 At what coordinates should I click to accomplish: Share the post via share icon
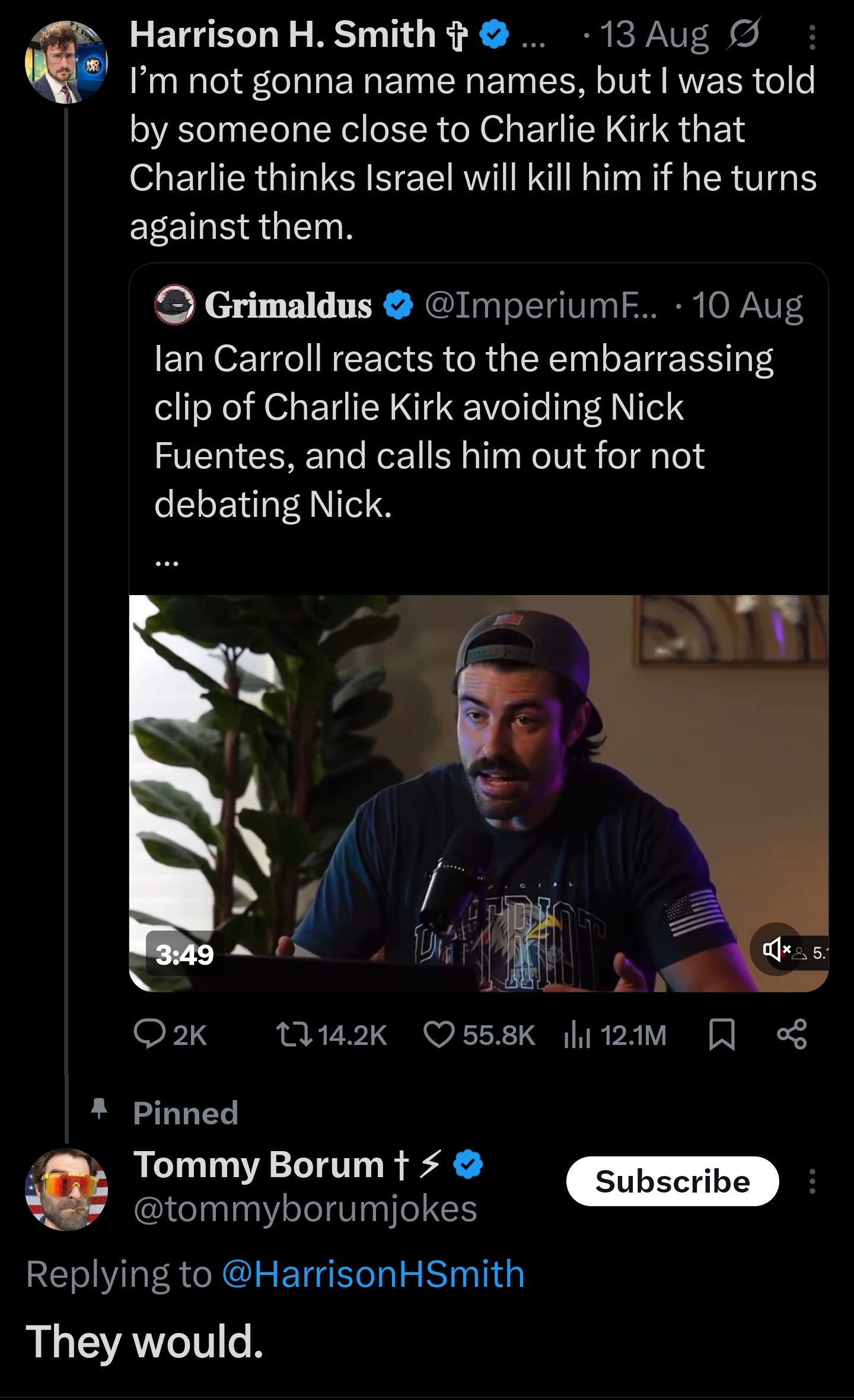pyautogui.click(x=792, y=1035)
